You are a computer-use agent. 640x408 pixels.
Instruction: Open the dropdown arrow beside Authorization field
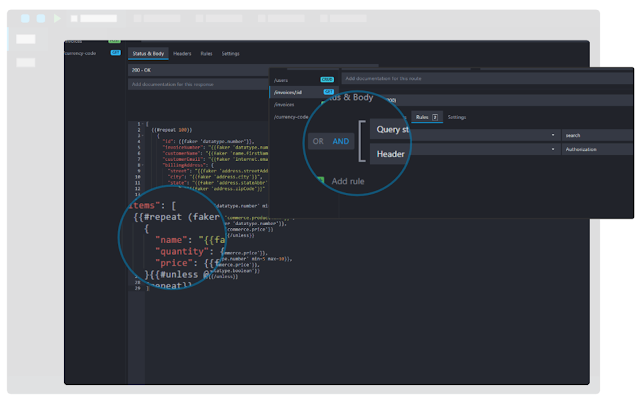click(553, 149)
